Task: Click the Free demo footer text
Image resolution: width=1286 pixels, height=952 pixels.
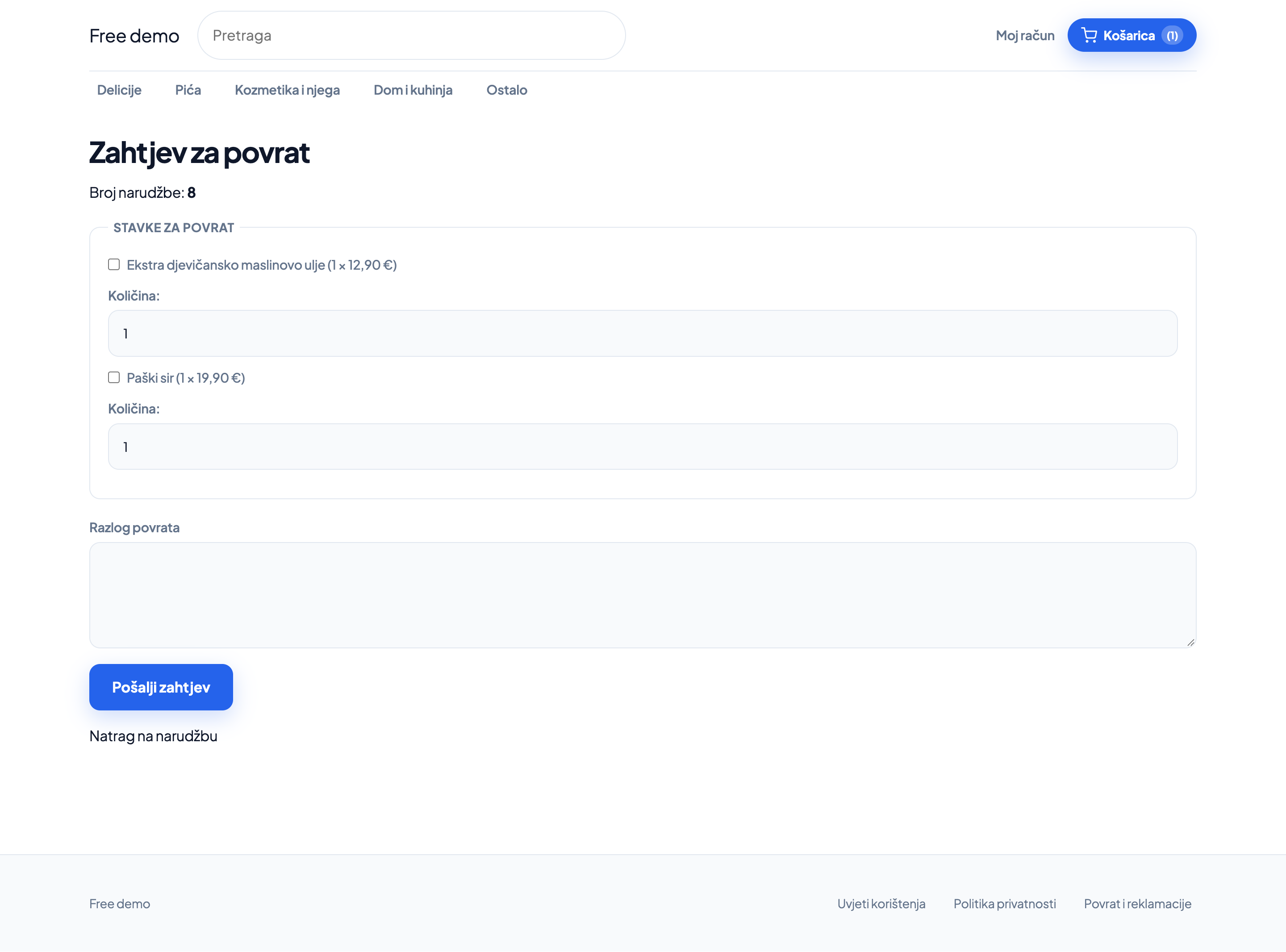Action: (x=119, y=904)
